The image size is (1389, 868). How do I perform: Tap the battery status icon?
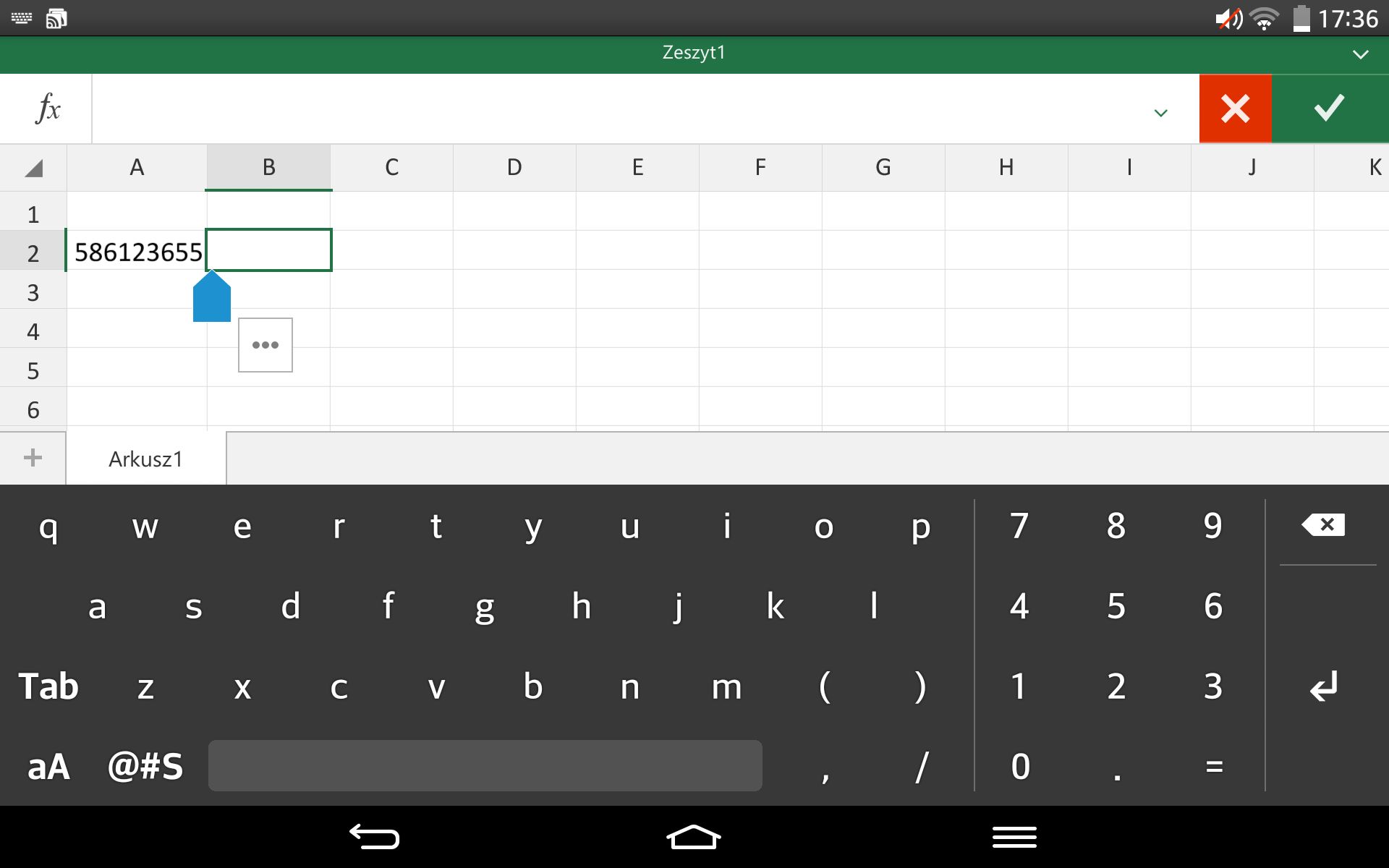(1301, 18)
